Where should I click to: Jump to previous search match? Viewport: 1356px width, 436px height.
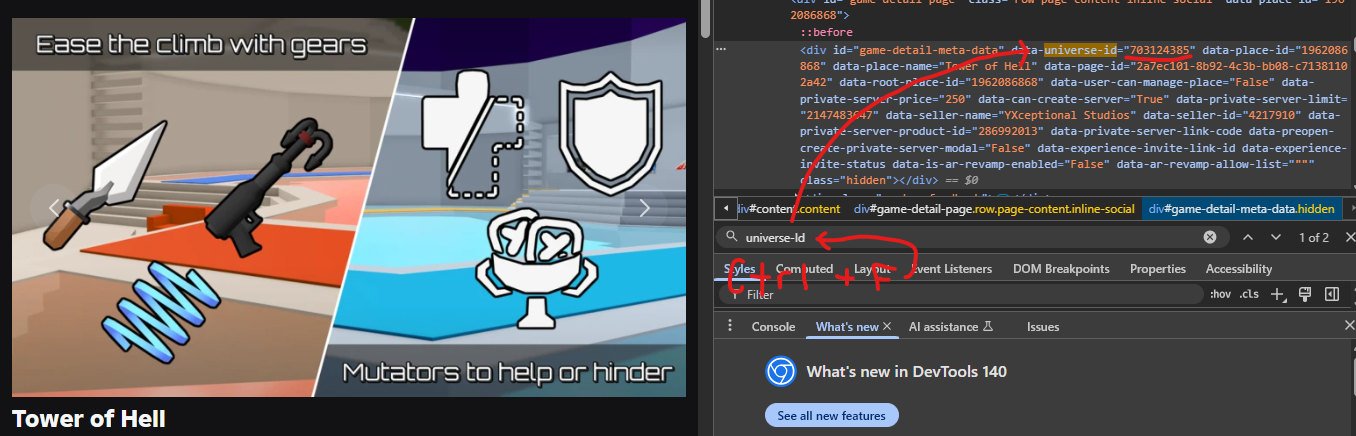(1247, 238)
